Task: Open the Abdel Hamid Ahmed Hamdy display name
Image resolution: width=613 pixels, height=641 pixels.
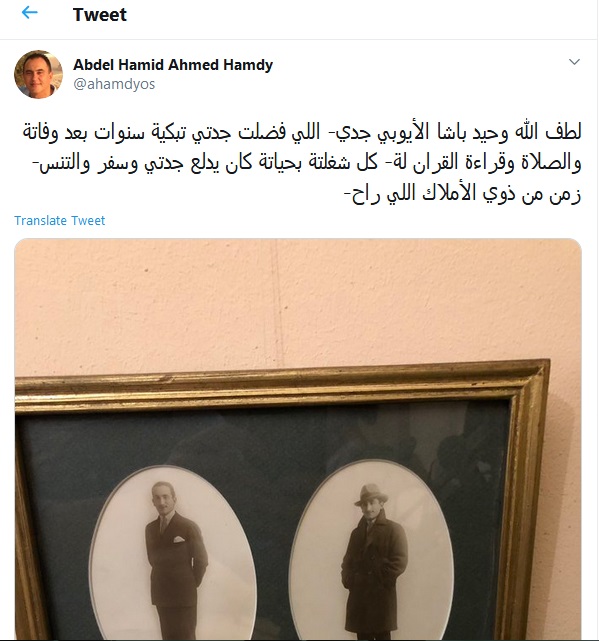Action: click(x=173, y=65)
